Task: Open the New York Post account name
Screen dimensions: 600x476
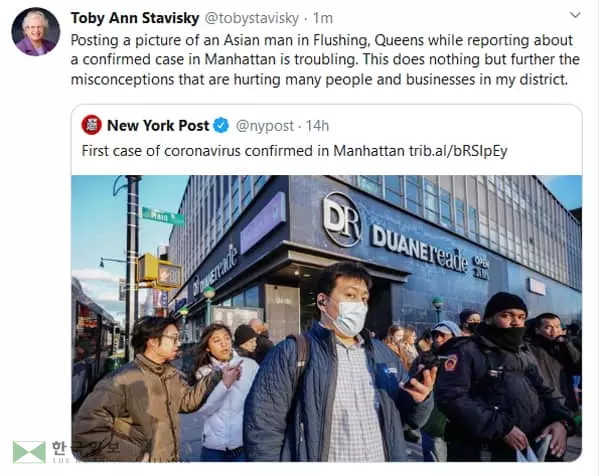Action: pyautogui.click(x=158, y=126)
